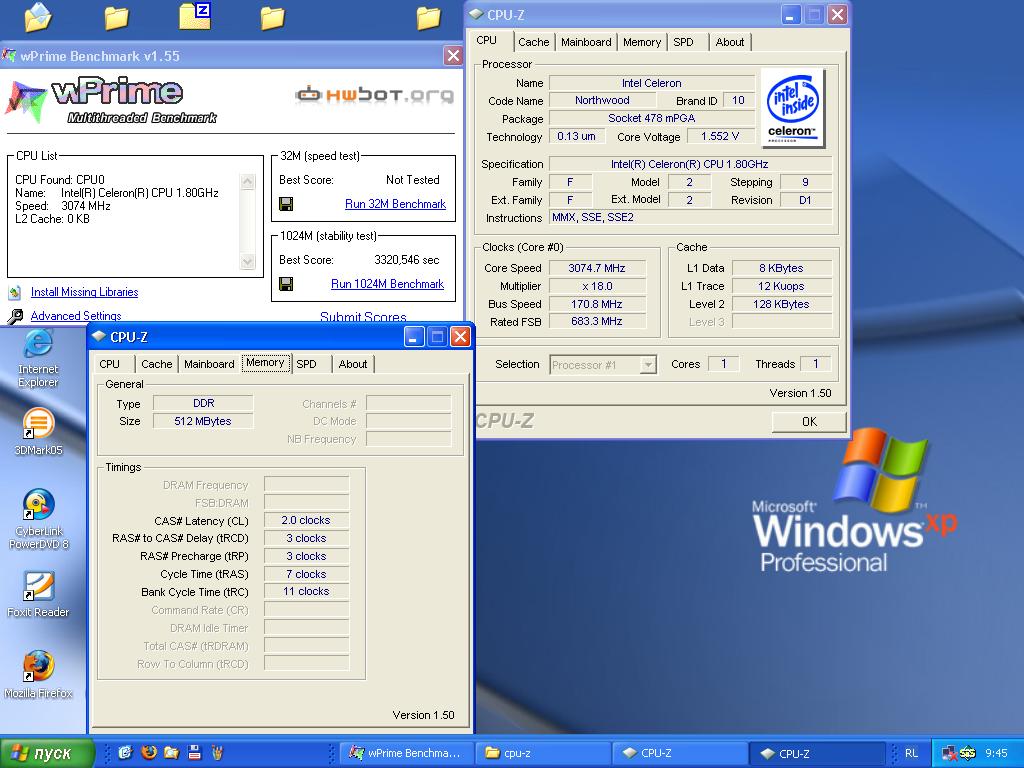Open the zipped folder icon with Z badge

195,16
